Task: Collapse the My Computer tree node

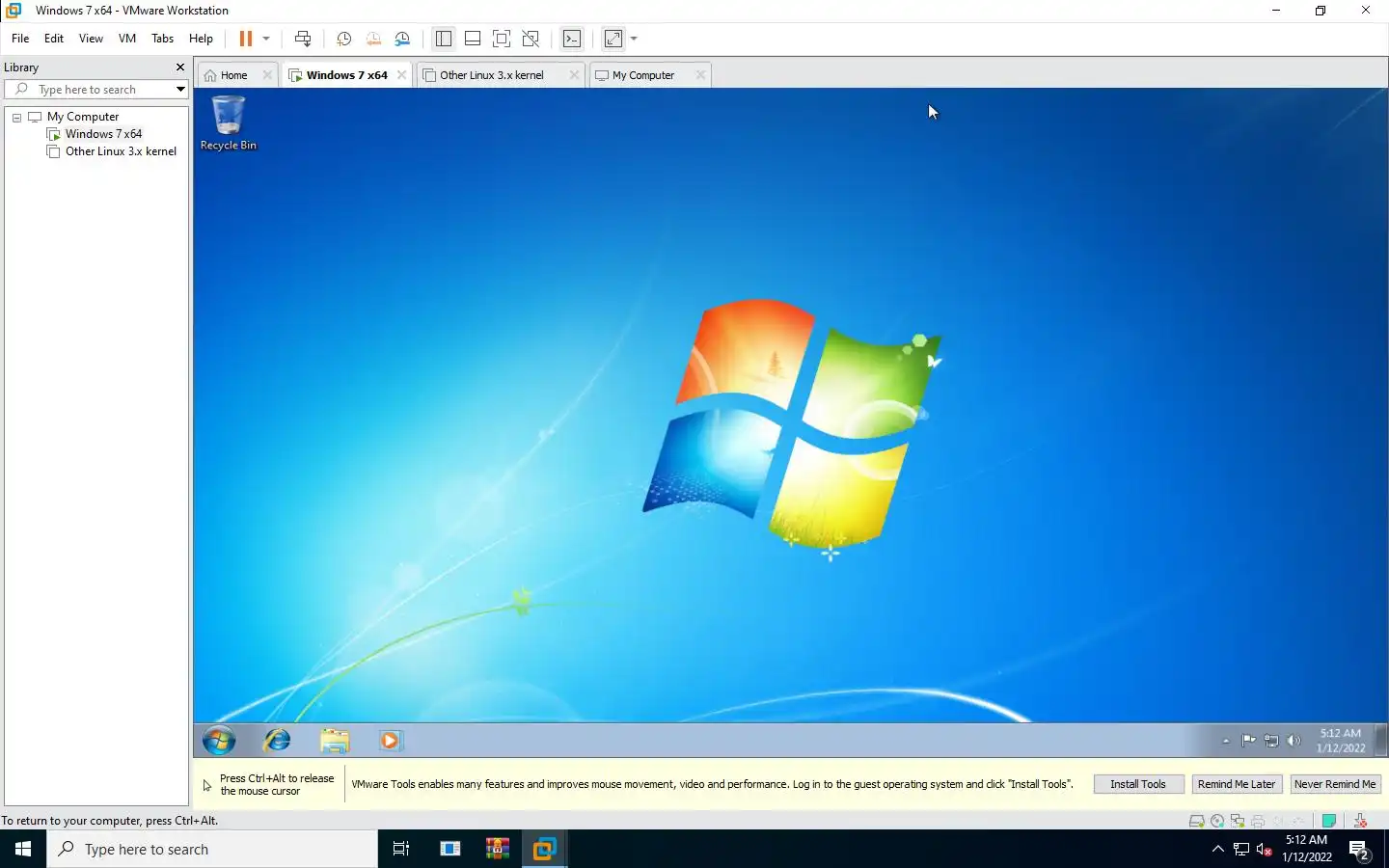Action: pyautogui.click(x=16, y=118)
